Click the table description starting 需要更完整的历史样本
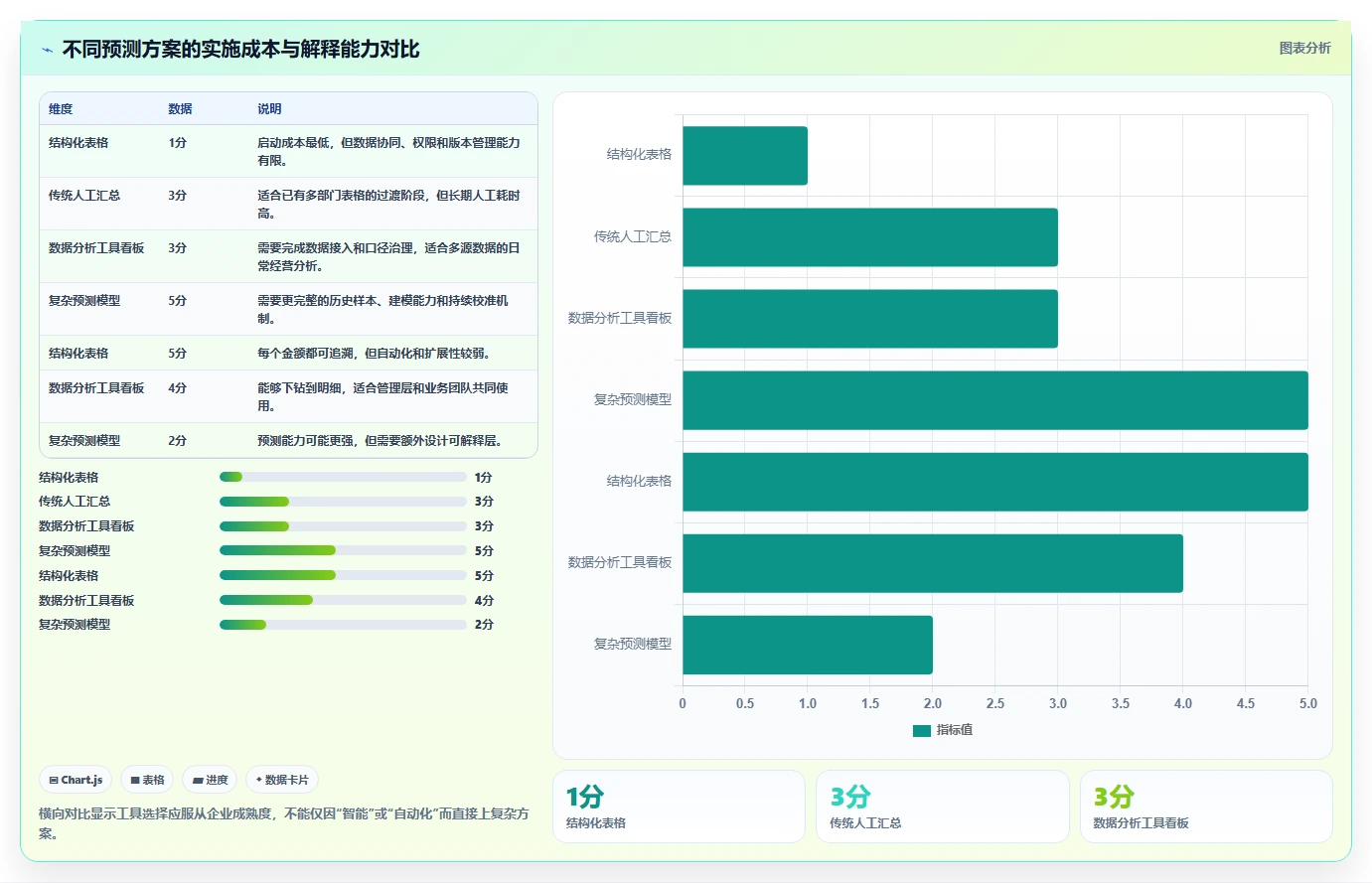 383,310
